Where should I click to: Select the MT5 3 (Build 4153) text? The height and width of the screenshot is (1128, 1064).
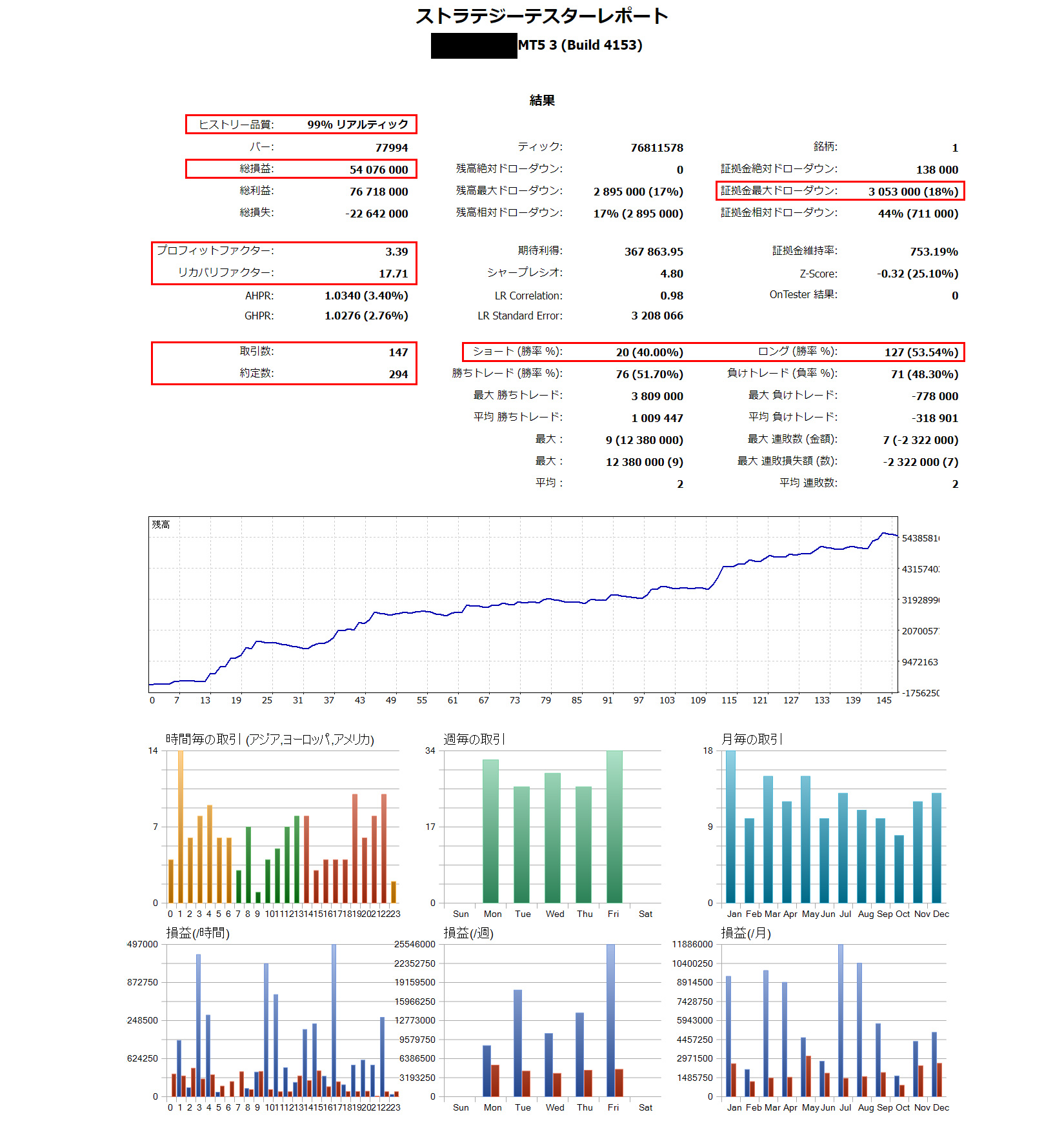tap(580, 45)
